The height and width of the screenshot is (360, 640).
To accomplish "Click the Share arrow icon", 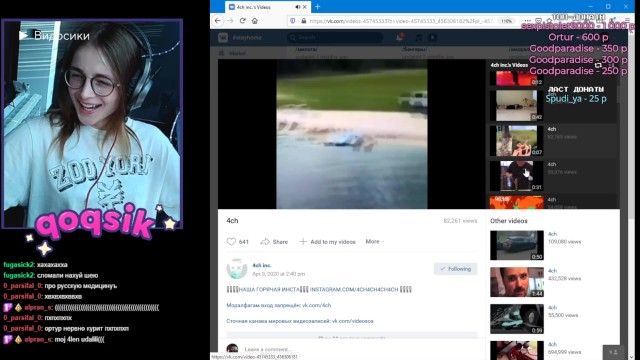I will [265, 242].
